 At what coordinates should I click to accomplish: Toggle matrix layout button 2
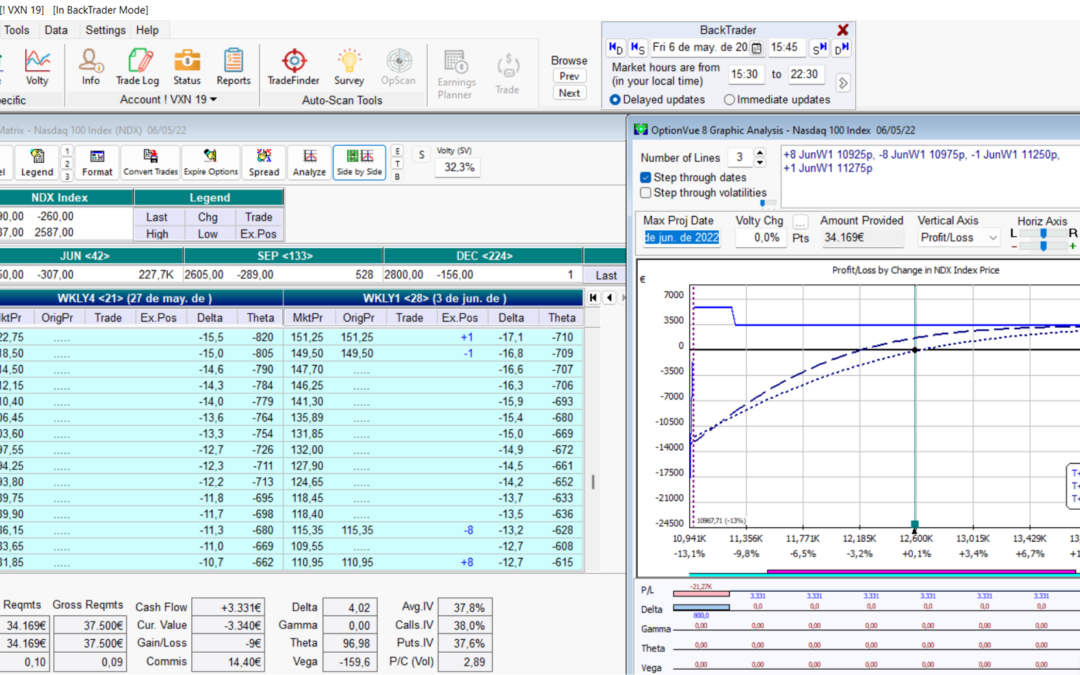[x=67, y=164]
